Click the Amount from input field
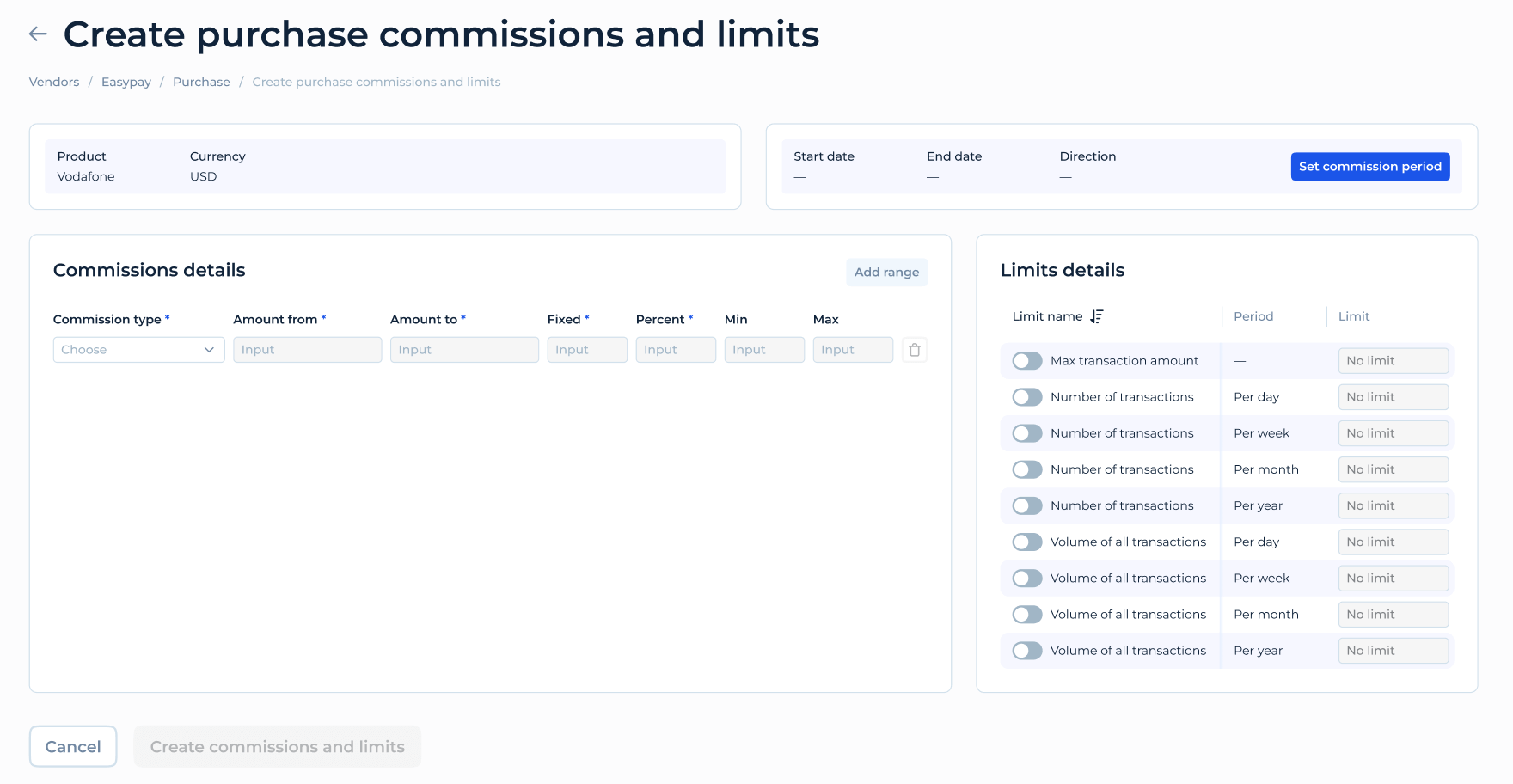The image size is (1513, 784). [x=307, y=350]
